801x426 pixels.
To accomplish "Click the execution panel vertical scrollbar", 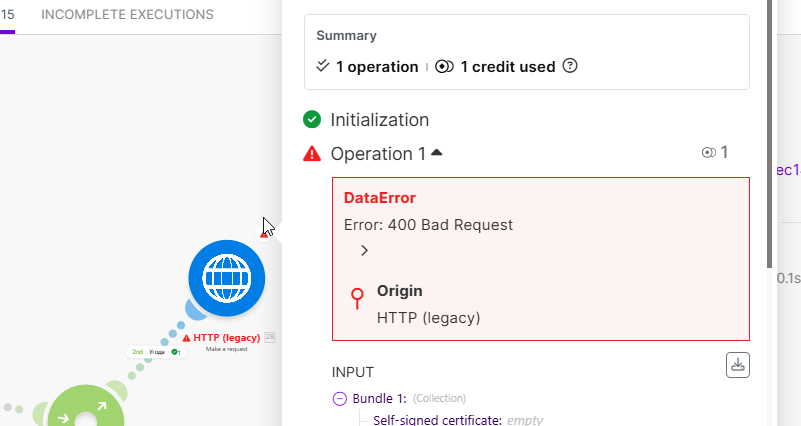I will 768,130.
